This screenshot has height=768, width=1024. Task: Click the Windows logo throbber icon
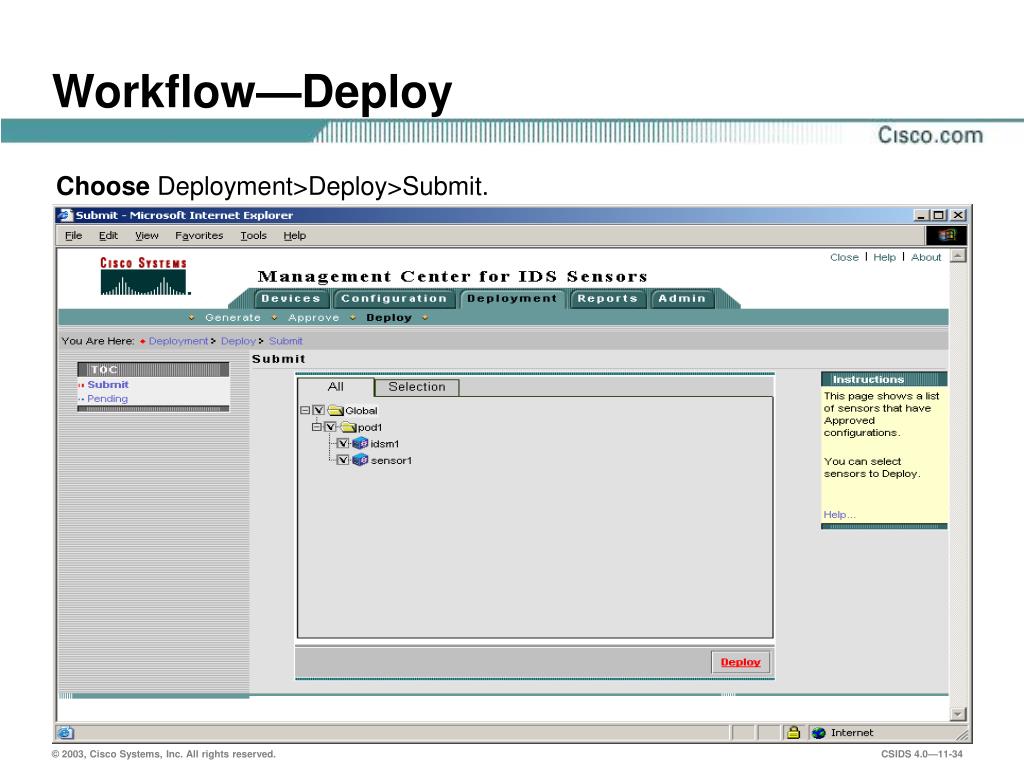click(946, 235)
